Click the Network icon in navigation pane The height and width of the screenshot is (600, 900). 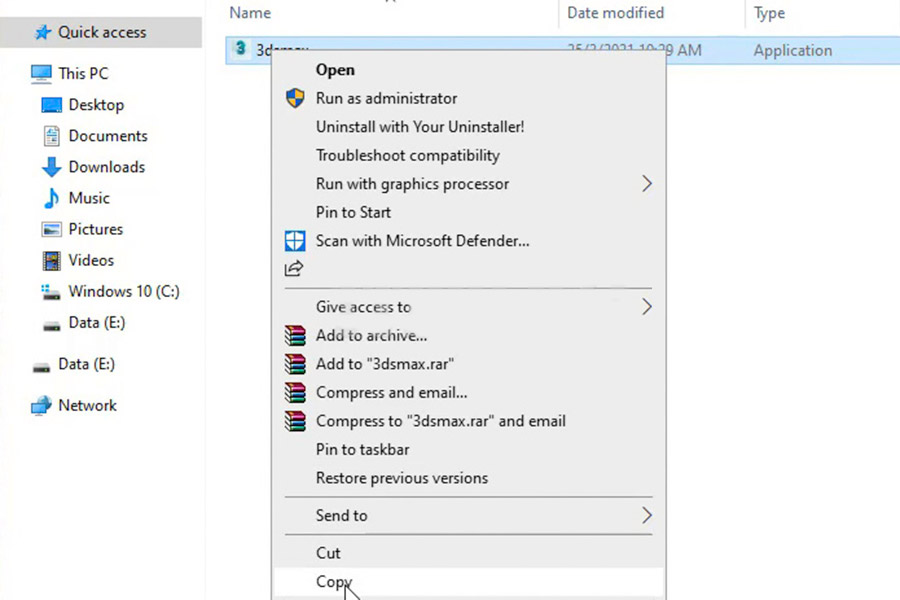(x=41, y=405)
